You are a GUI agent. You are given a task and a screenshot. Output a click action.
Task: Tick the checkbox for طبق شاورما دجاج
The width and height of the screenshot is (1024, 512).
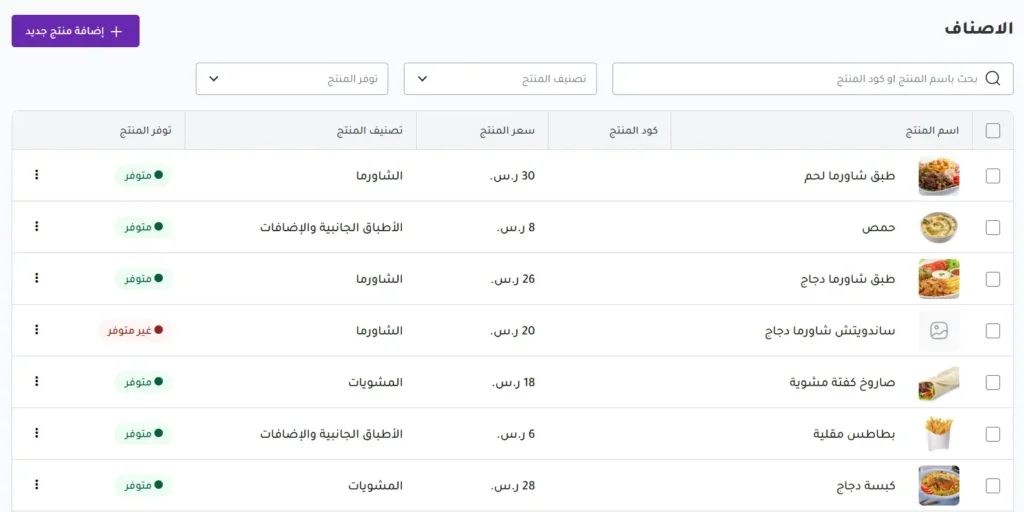(x=993, y=279)
